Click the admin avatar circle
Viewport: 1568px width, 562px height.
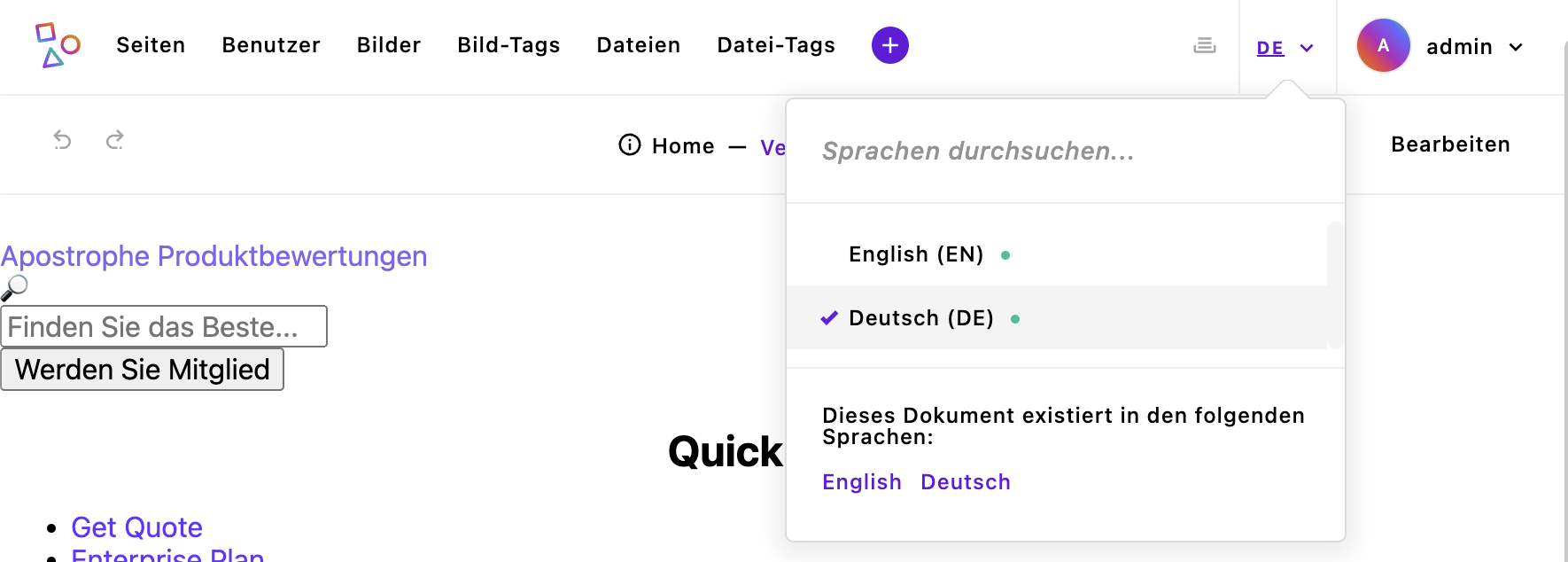(x=1382, y=45)
